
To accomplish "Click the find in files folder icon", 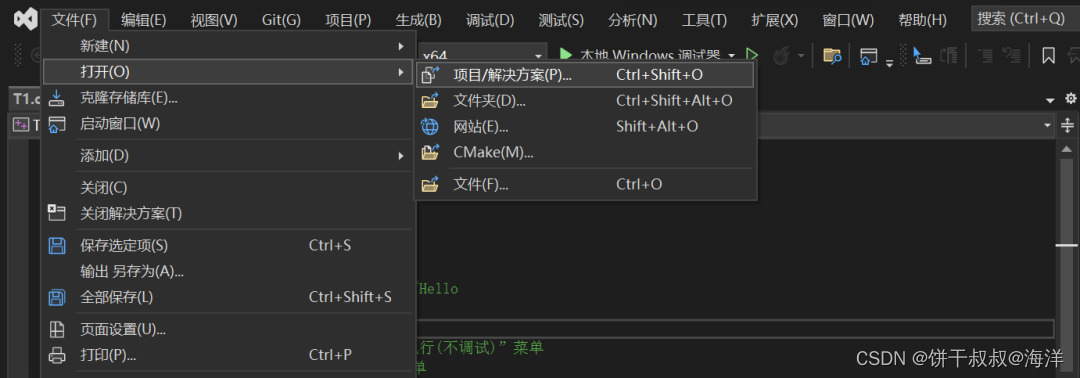I will [x=832, y=55].
